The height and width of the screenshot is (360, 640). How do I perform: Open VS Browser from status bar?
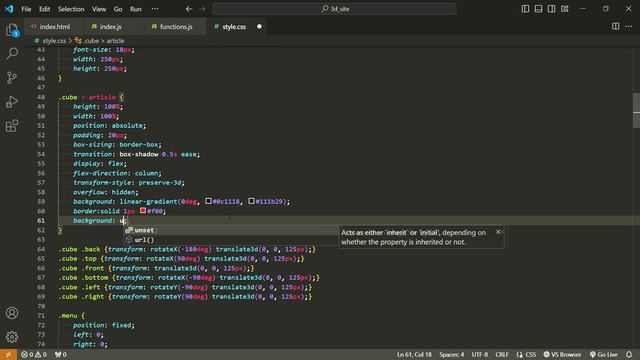point(562,354)
